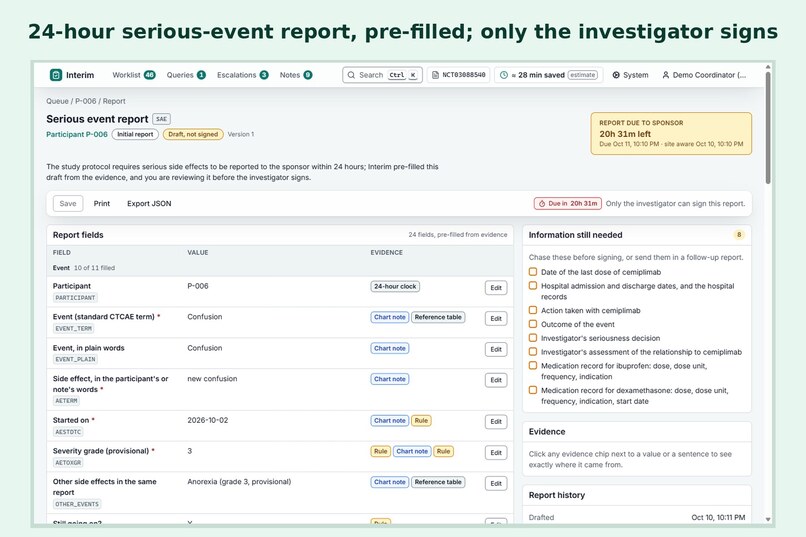
Task: Open Chart note chip for new confusion
Action: coord(390,379)
